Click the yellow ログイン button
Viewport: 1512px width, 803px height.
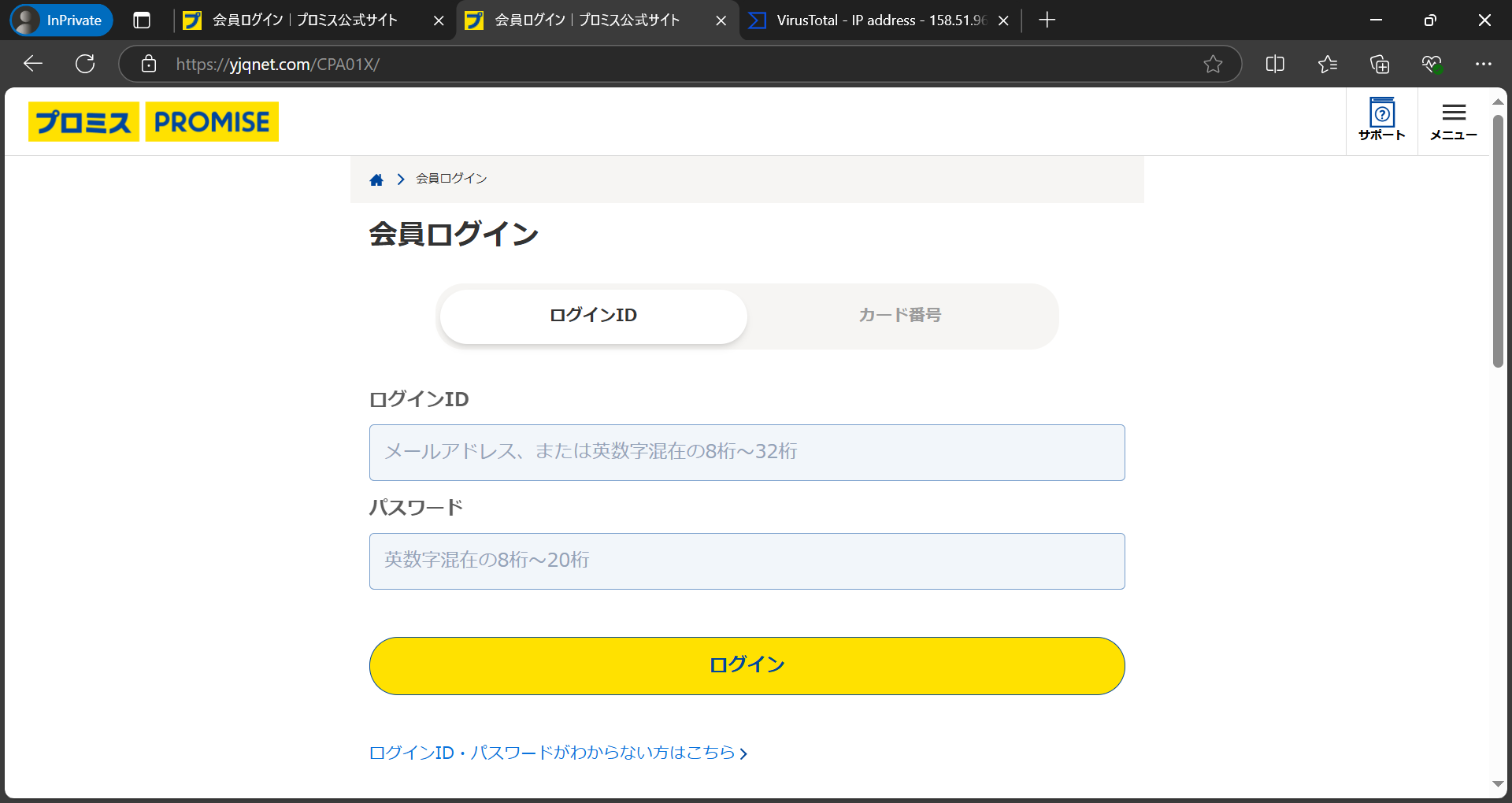pyautogui.click(x=747, y=666)
